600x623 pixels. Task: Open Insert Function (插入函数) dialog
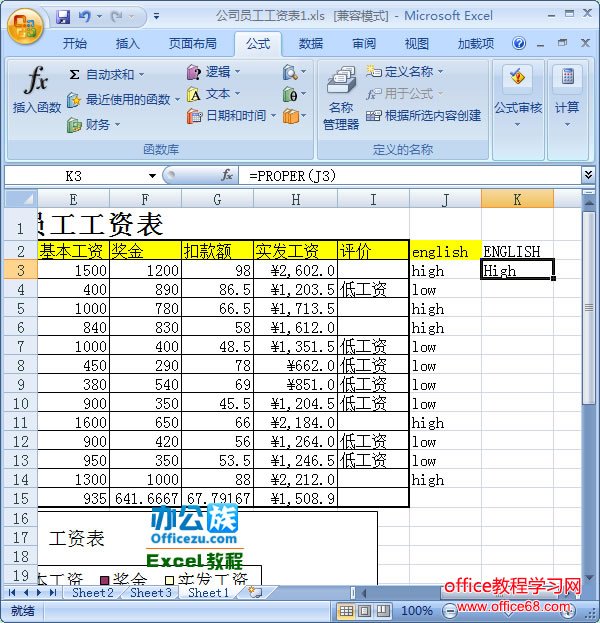(x=37, y=91)
